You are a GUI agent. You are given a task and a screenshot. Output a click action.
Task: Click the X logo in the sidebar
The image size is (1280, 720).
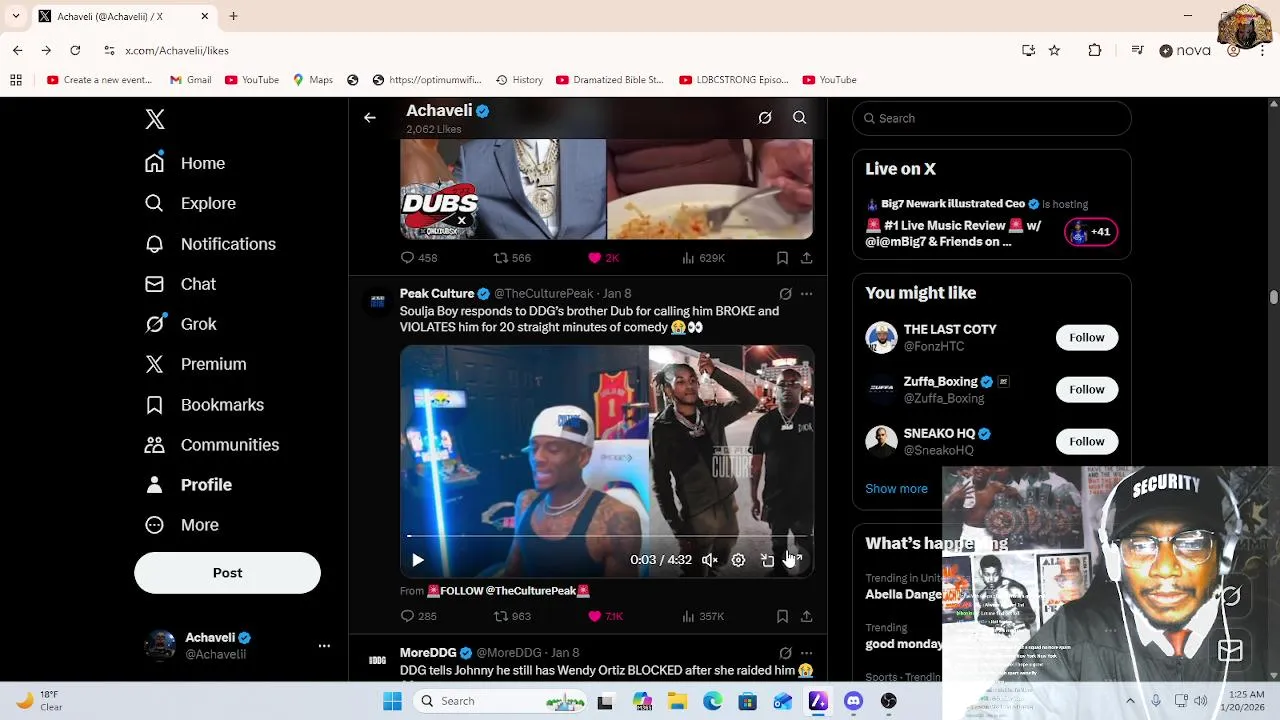pyautogui.click(x=155, y=119)
